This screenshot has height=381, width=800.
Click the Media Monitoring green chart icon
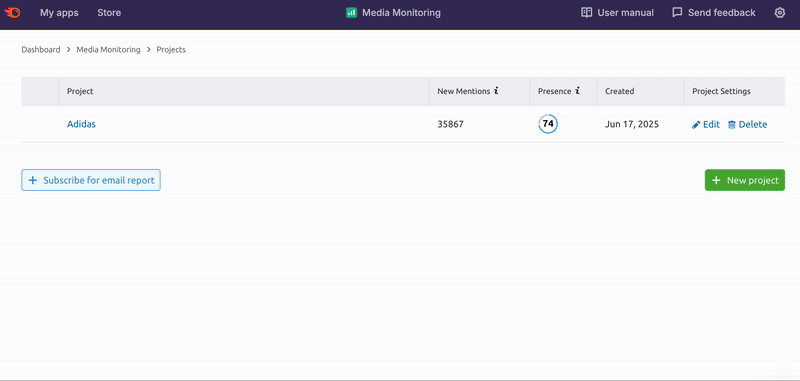point(351,13)
